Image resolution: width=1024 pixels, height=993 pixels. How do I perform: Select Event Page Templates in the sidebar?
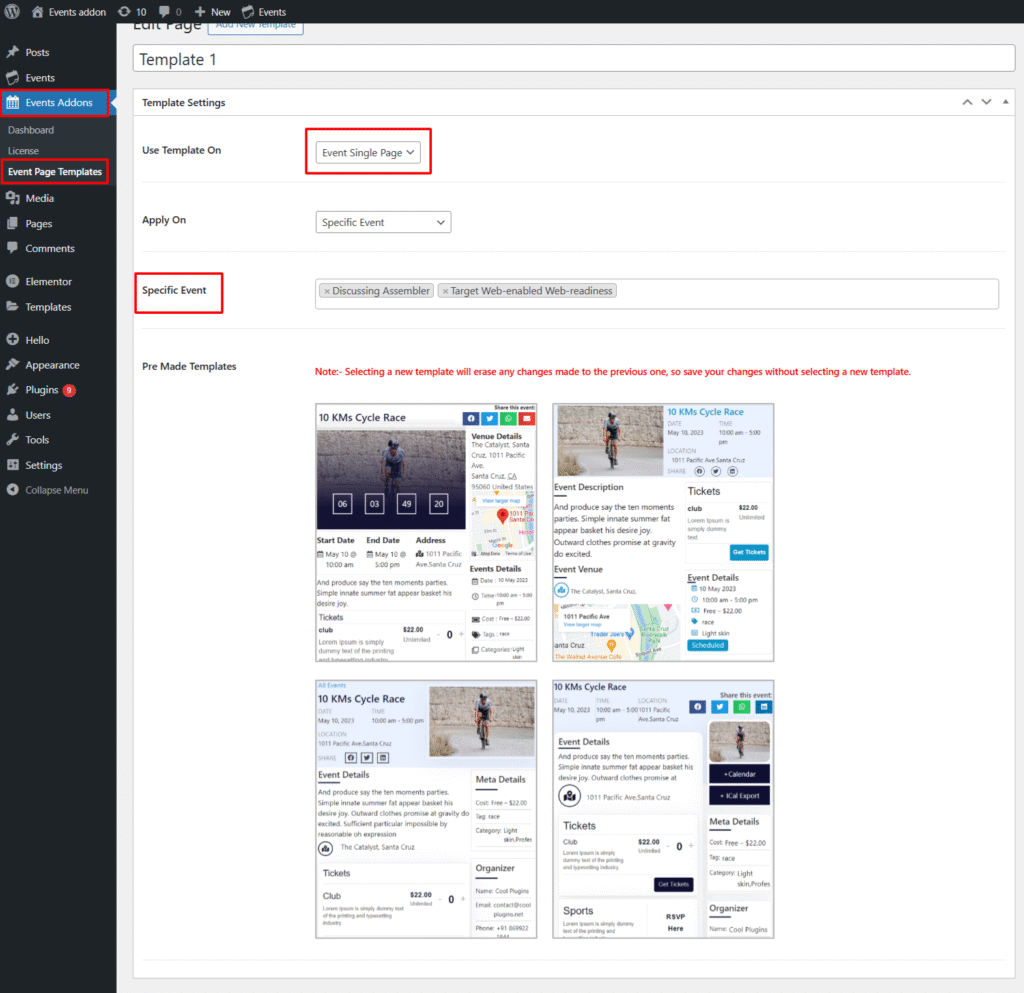(55, 171)
